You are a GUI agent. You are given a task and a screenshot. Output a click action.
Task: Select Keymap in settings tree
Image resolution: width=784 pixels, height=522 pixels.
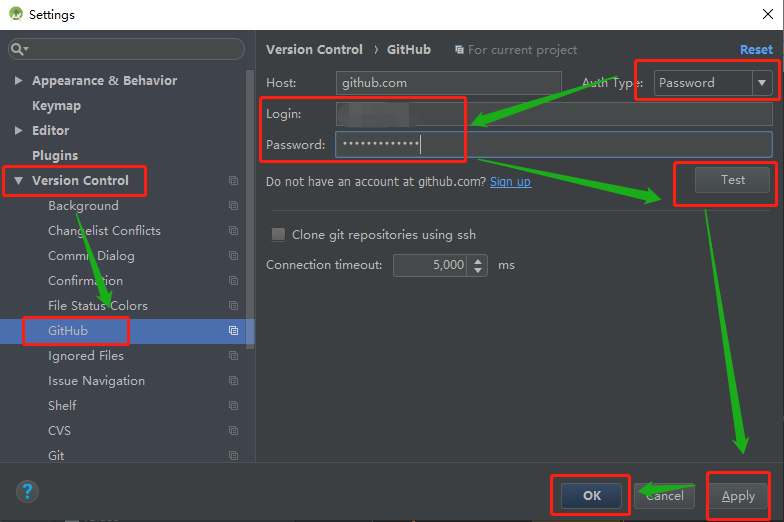[56, 106]
